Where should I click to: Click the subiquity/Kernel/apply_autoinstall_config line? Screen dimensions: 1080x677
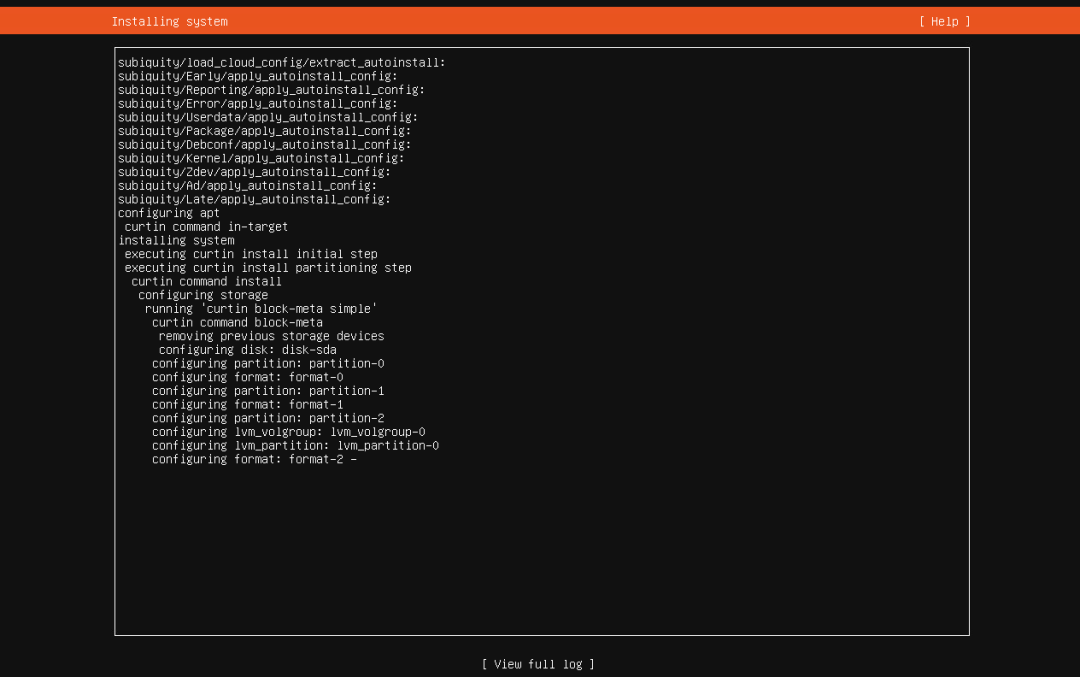(x=261, y=158)
